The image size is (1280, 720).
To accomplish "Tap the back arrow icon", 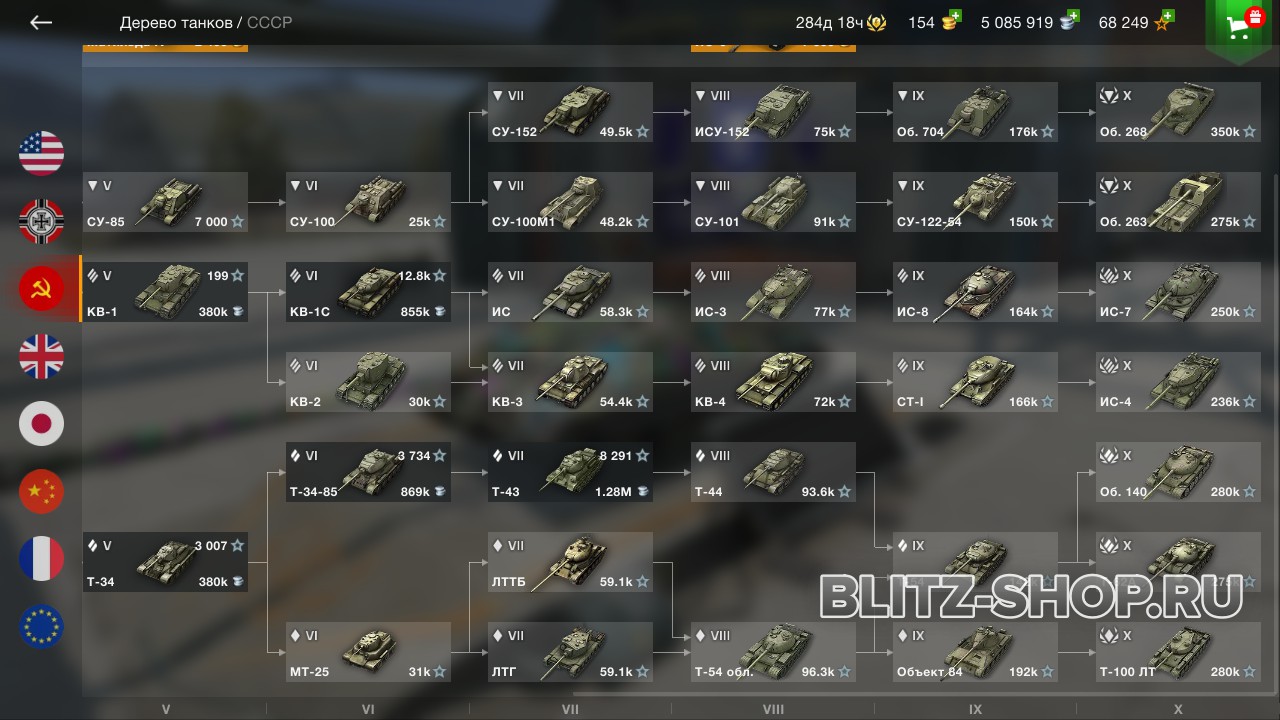I will pos(40,22).
